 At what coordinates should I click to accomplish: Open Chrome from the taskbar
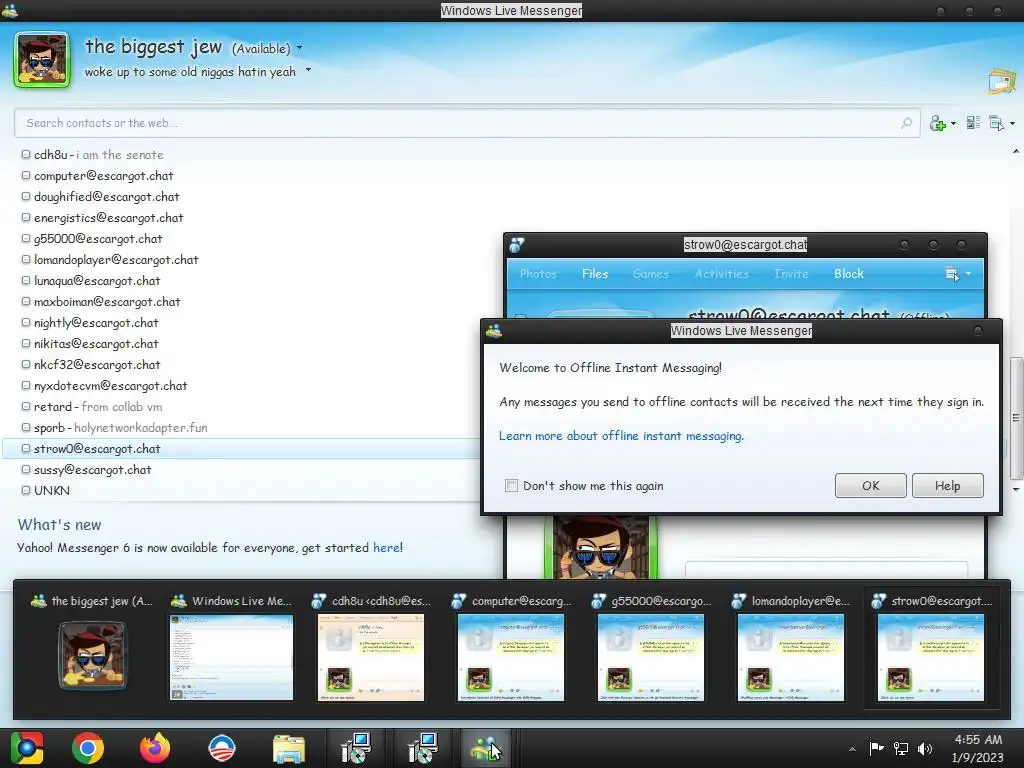88,748
